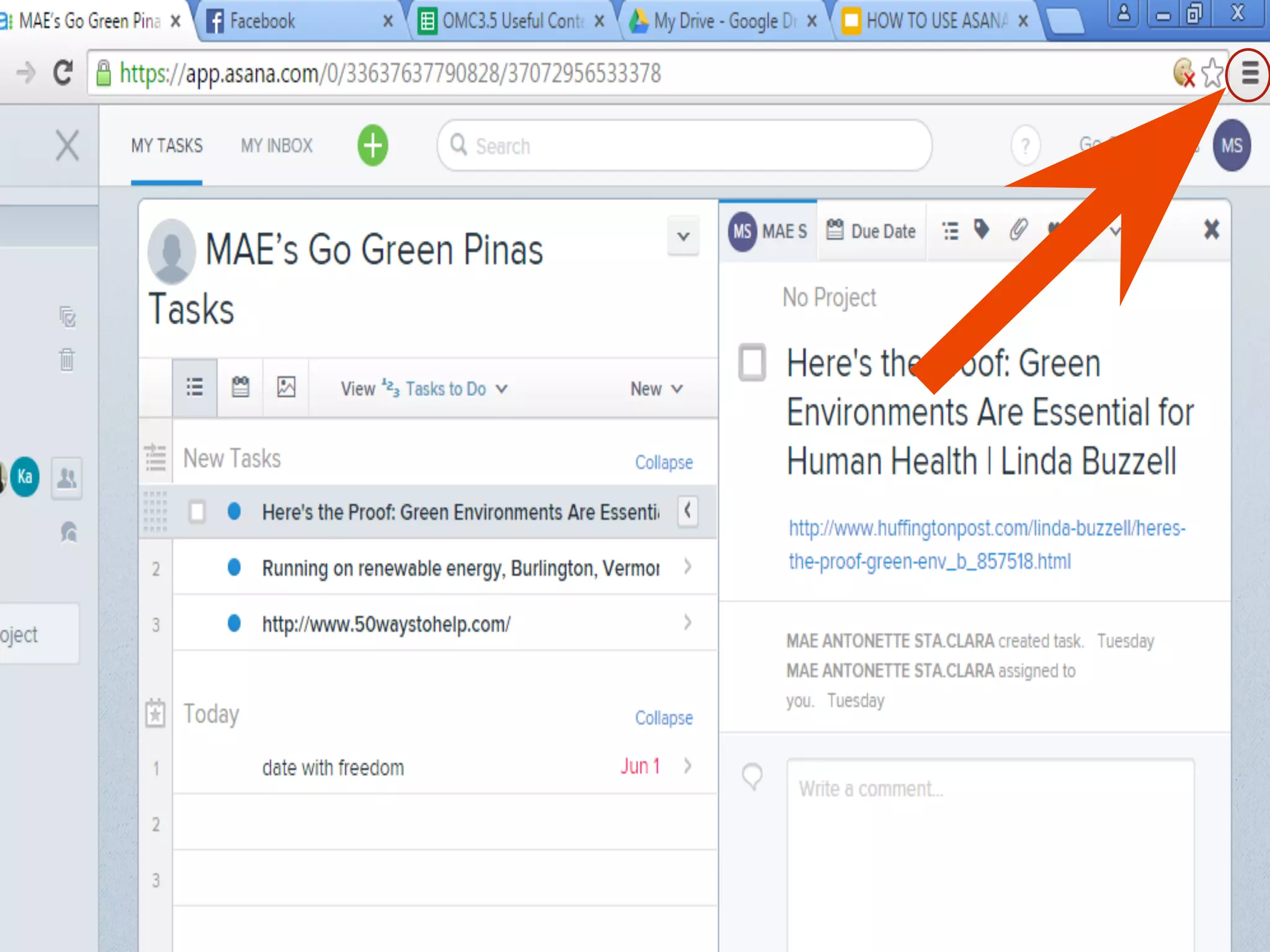Click the subtasks list icon in task pane
The height and width of the screenshot is (952, 1270).
[x=950, y=231]
